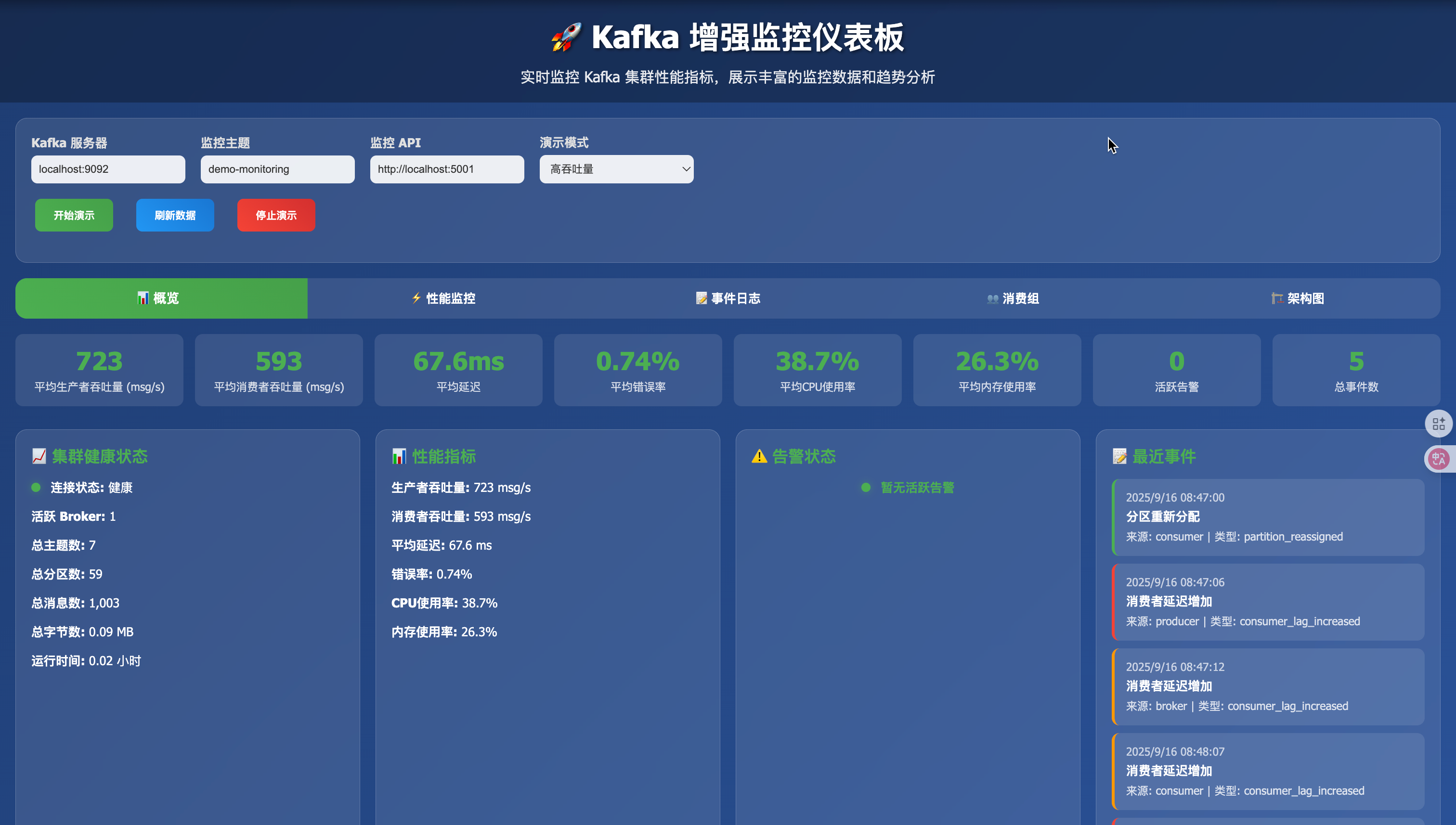
Task: Click the rocket icon in title
Action: (566, 38)
